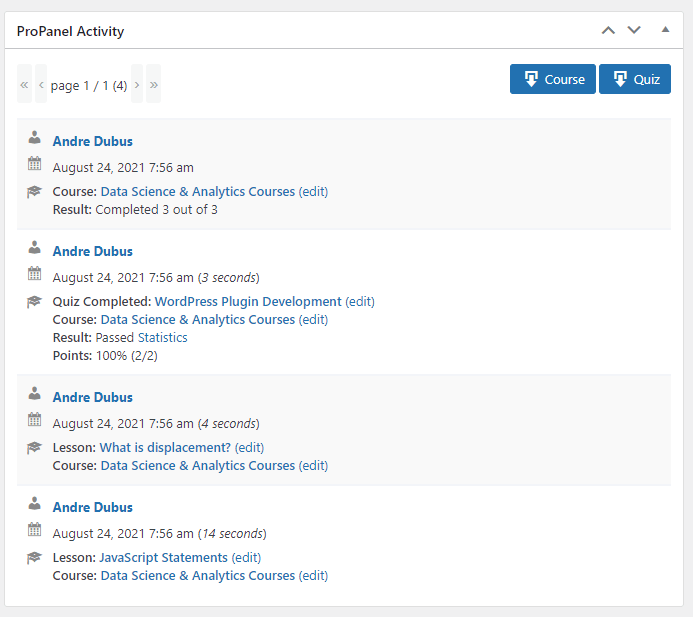Screen dimensions: 693x617
Task: Edit the JavaScript Statements lesson
Action: (x=246, y=557)
